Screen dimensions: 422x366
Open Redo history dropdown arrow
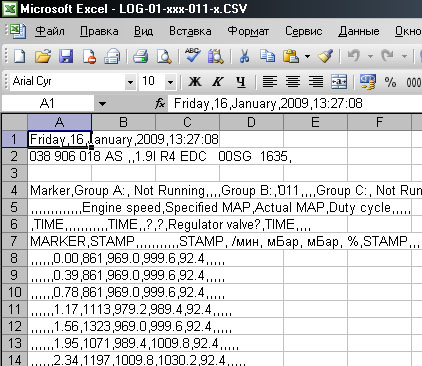click(404, 56)
